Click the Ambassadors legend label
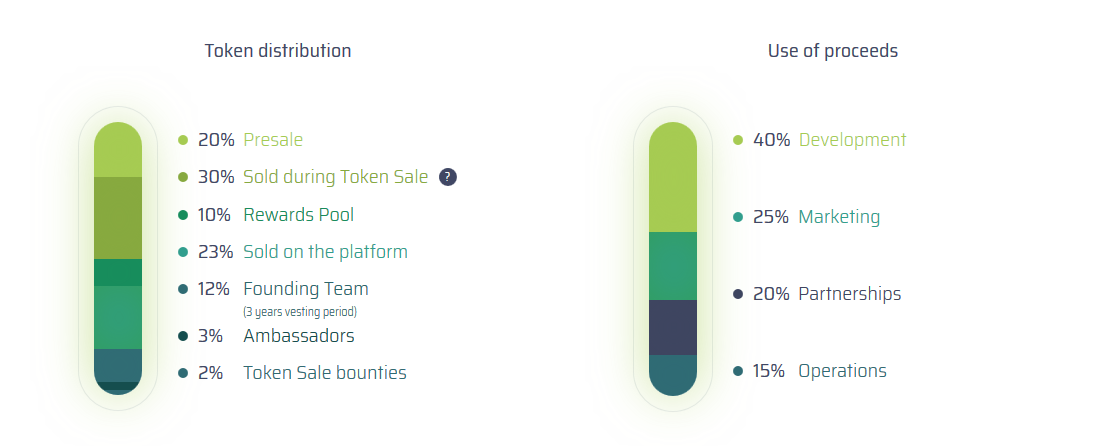The height and width of the screenshot is (446, 1118). point(298,336)
